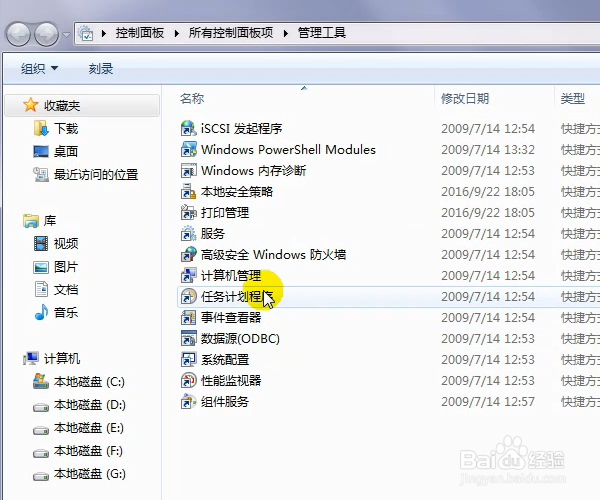
Task: Expand the arrow after 所有控制面板项 breadcrumb
Action: coord(285,33)
